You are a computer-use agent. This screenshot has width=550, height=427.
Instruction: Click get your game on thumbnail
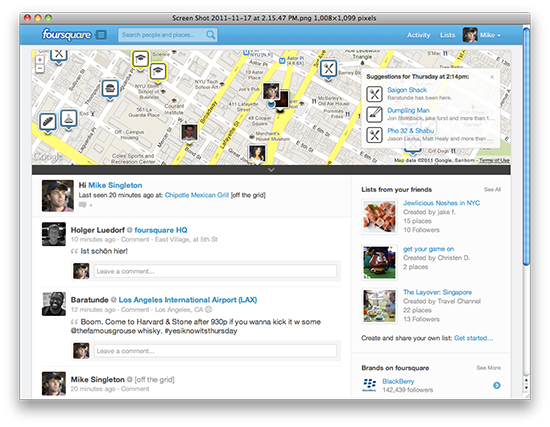[x=380, y=262]
